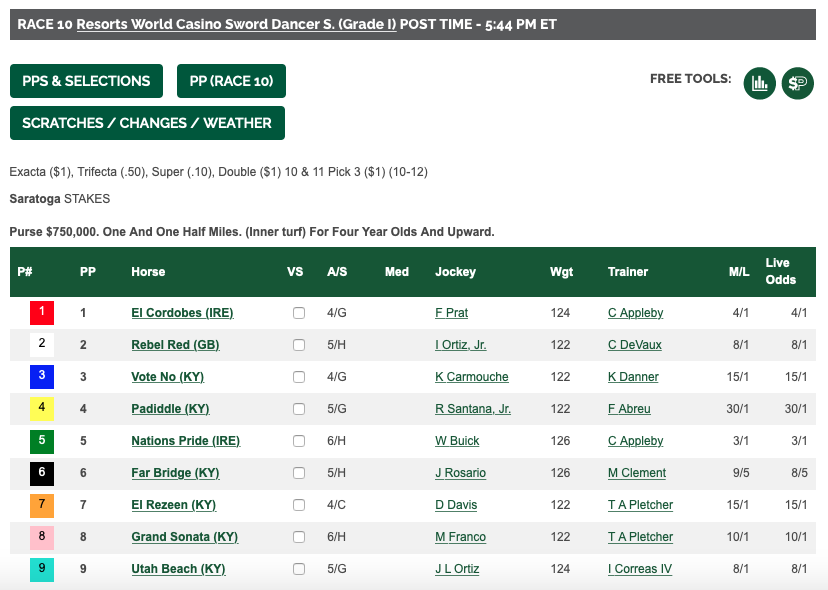Check the VS box for El Cordobes

pyautogui.click(x=299, y=313)
